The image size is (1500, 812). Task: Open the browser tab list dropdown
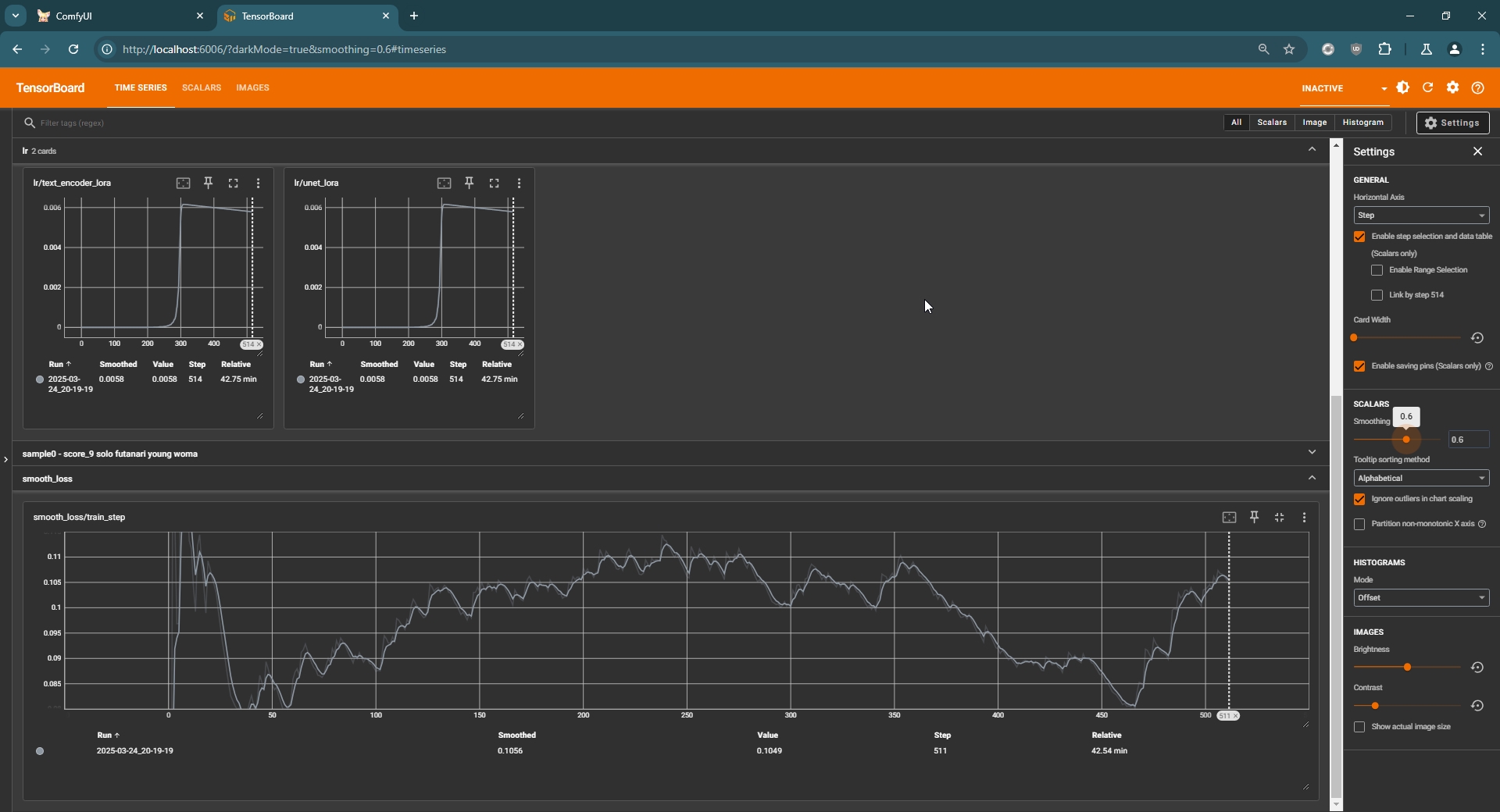(x=15, y=16)
